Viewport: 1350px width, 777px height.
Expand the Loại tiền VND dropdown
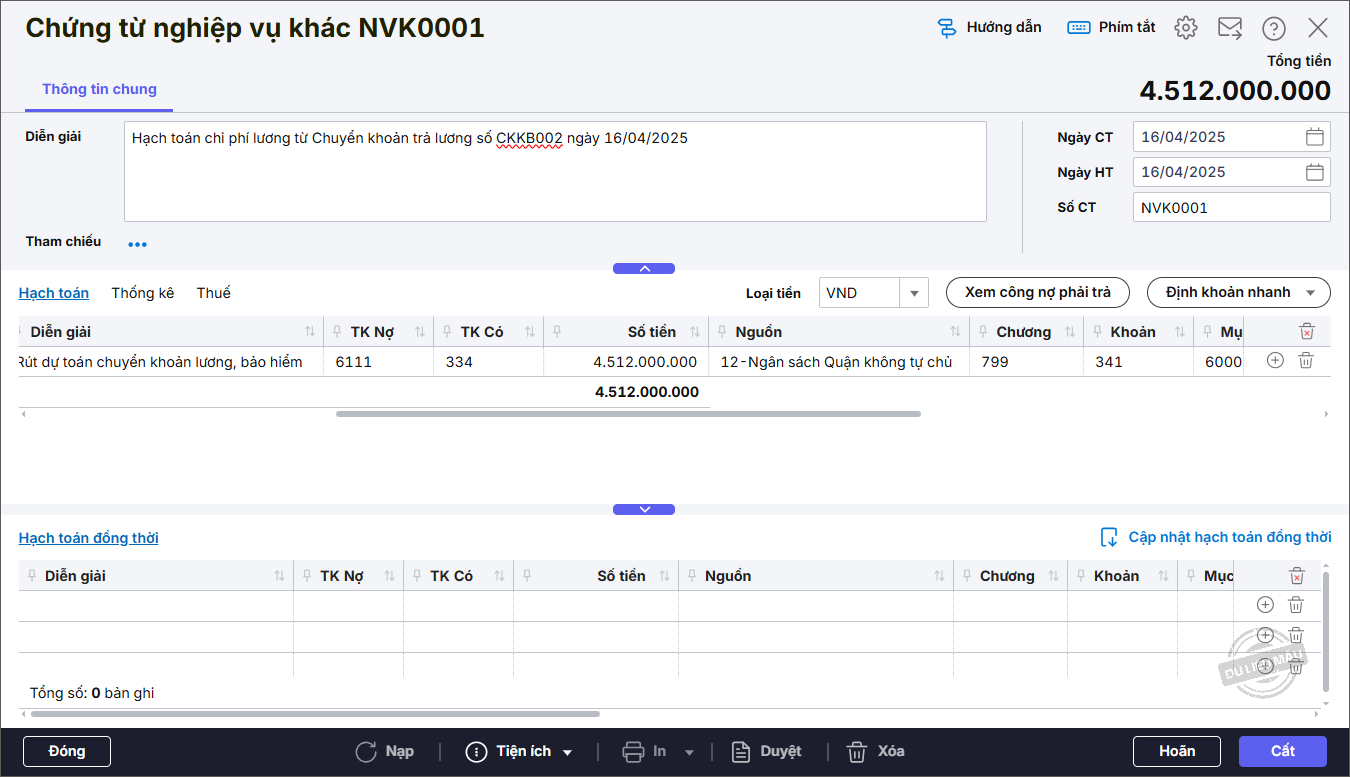(914, 293)
